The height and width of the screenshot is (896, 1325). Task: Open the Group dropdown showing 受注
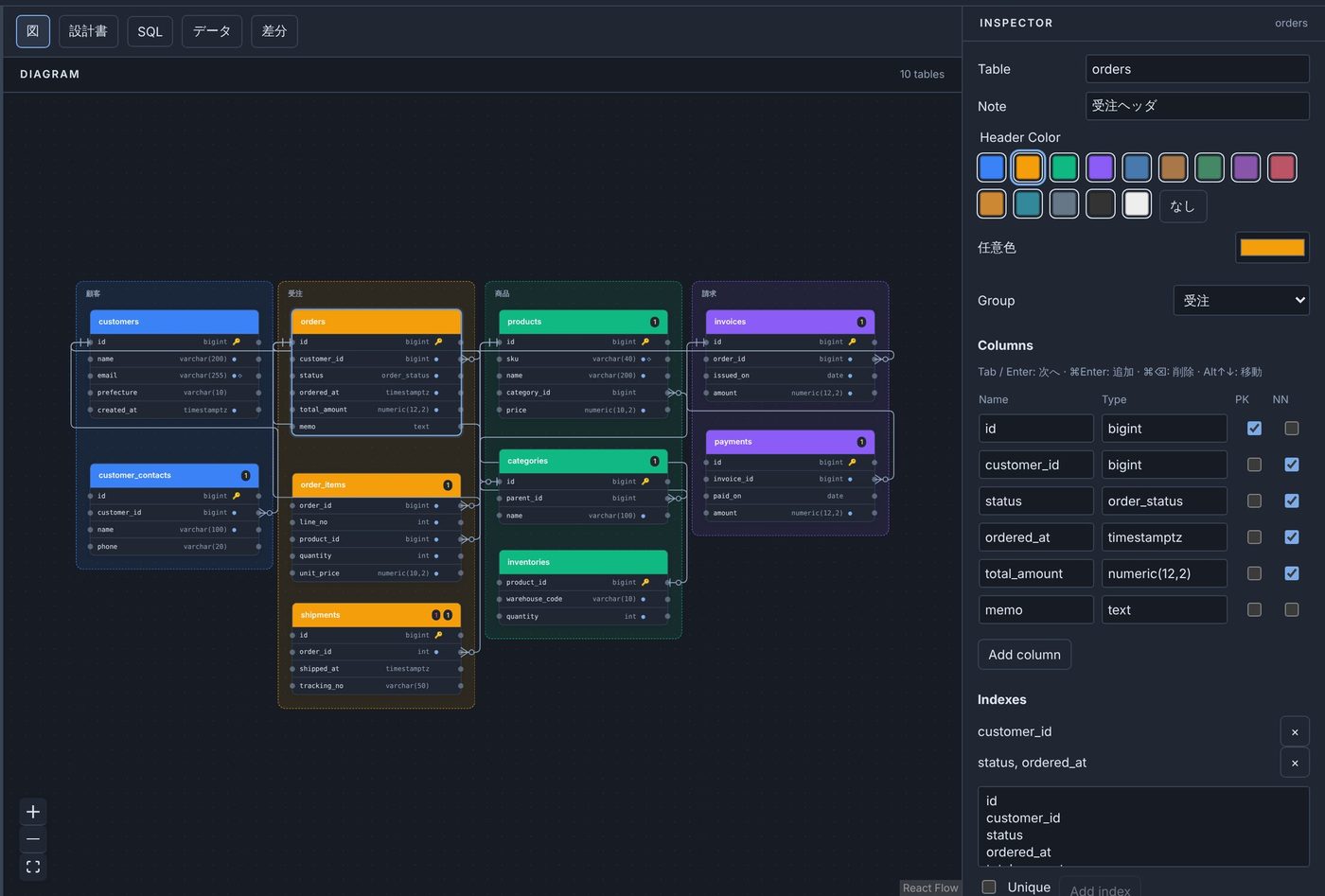tap(1241, 300)
